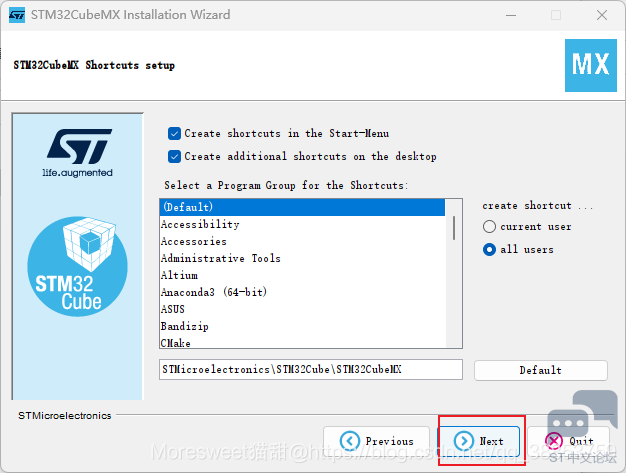Select Altium in the program group list
Image resolution: width=626 pixels, height=473 pixels.
[x=302, y=275]
